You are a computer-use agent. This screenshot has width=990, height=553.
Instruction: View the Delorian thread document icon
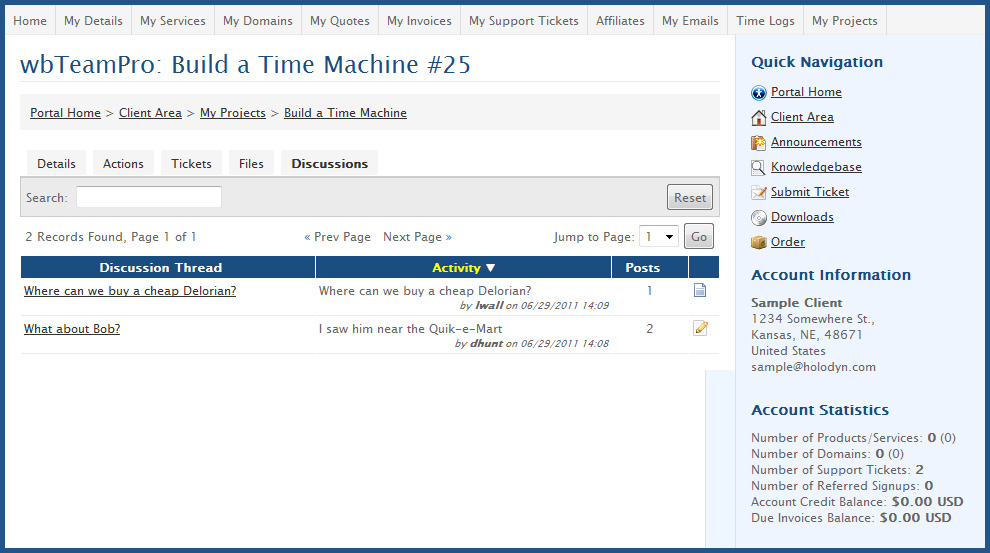point(700,291)
